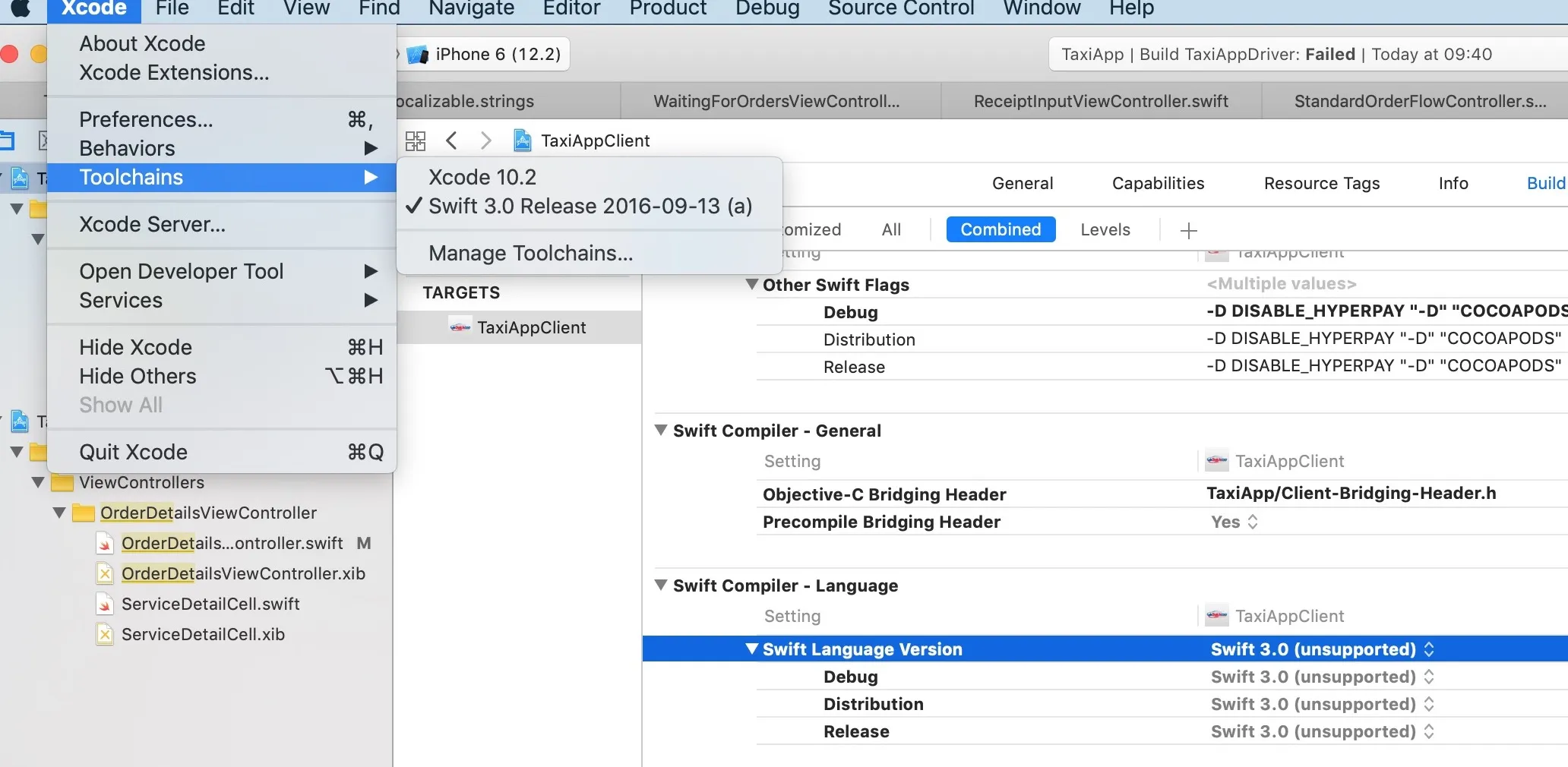The image size is (1568, 767).
Task: Open the Source Control menu
Action: pos(901,8)
